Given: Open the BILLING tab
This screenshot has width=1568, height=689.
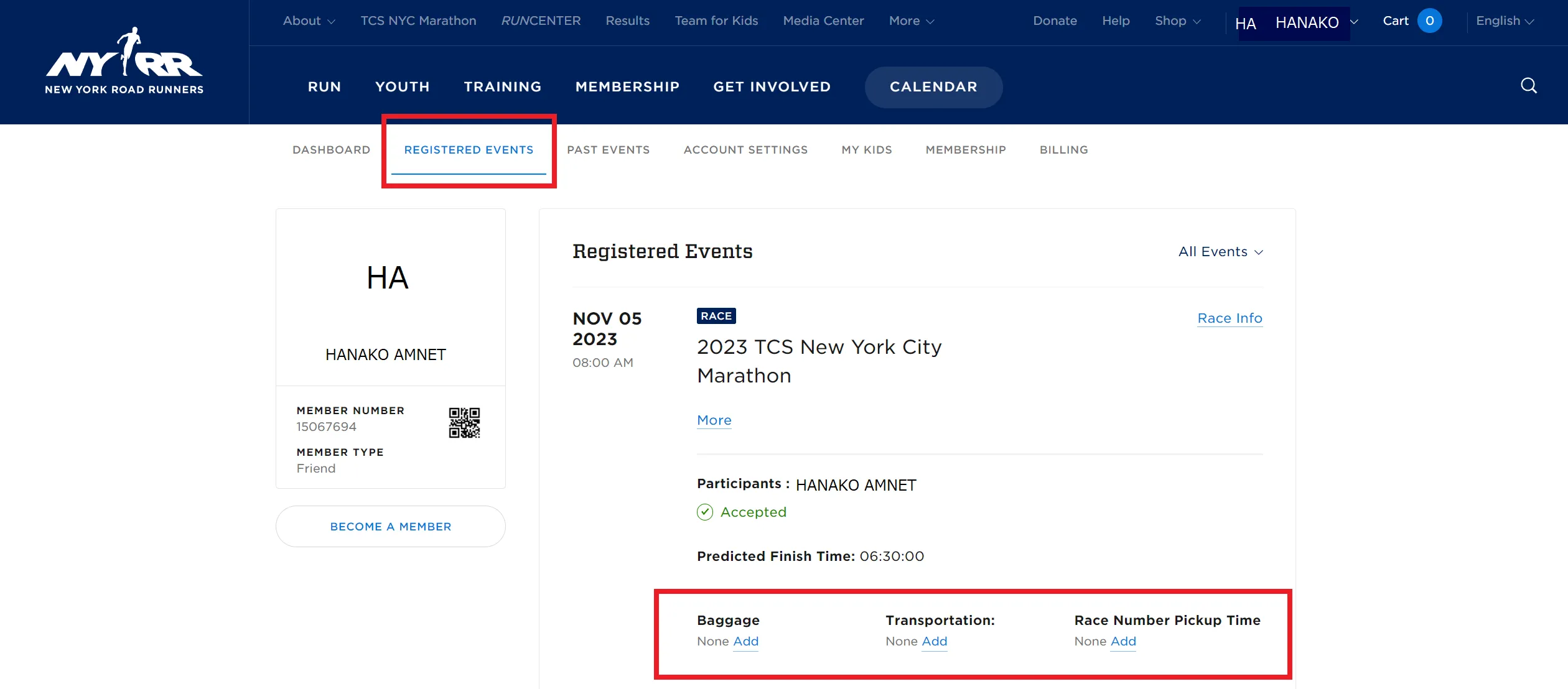Looking at the screenshot, I should 1063,150.
